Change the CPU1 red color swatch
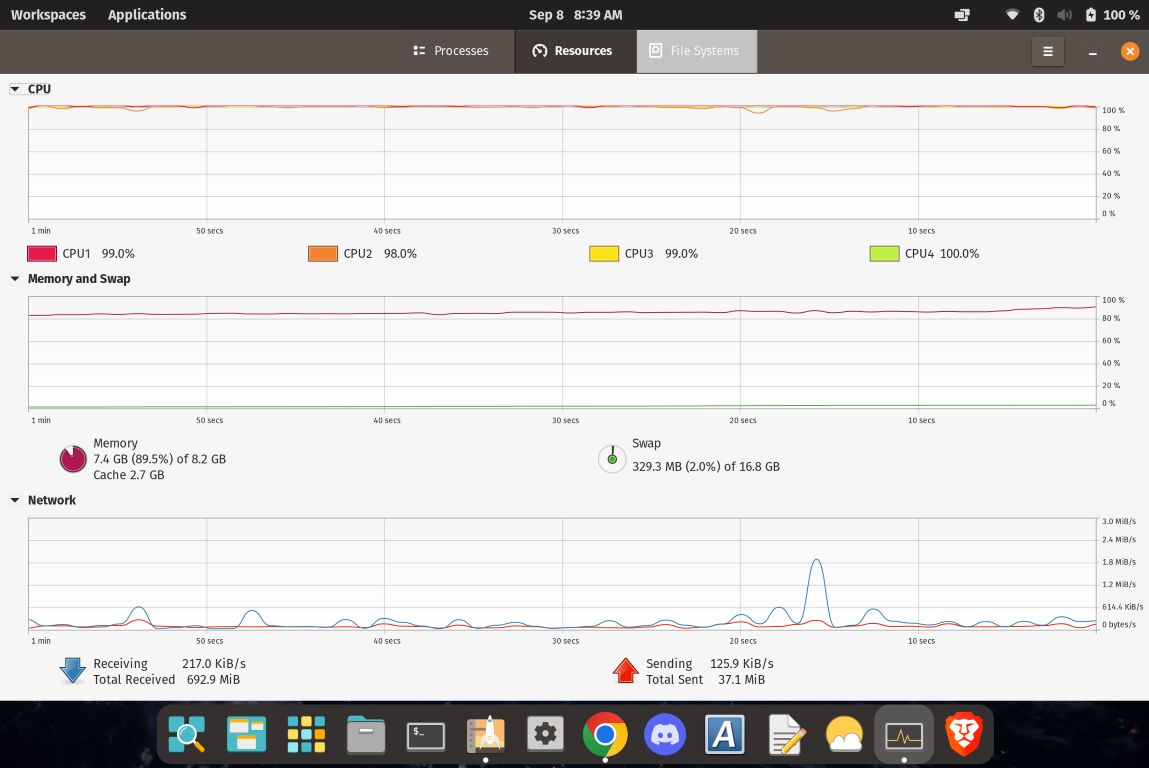The width and height of the screenshot is (1149, 768). click(41, 254)
